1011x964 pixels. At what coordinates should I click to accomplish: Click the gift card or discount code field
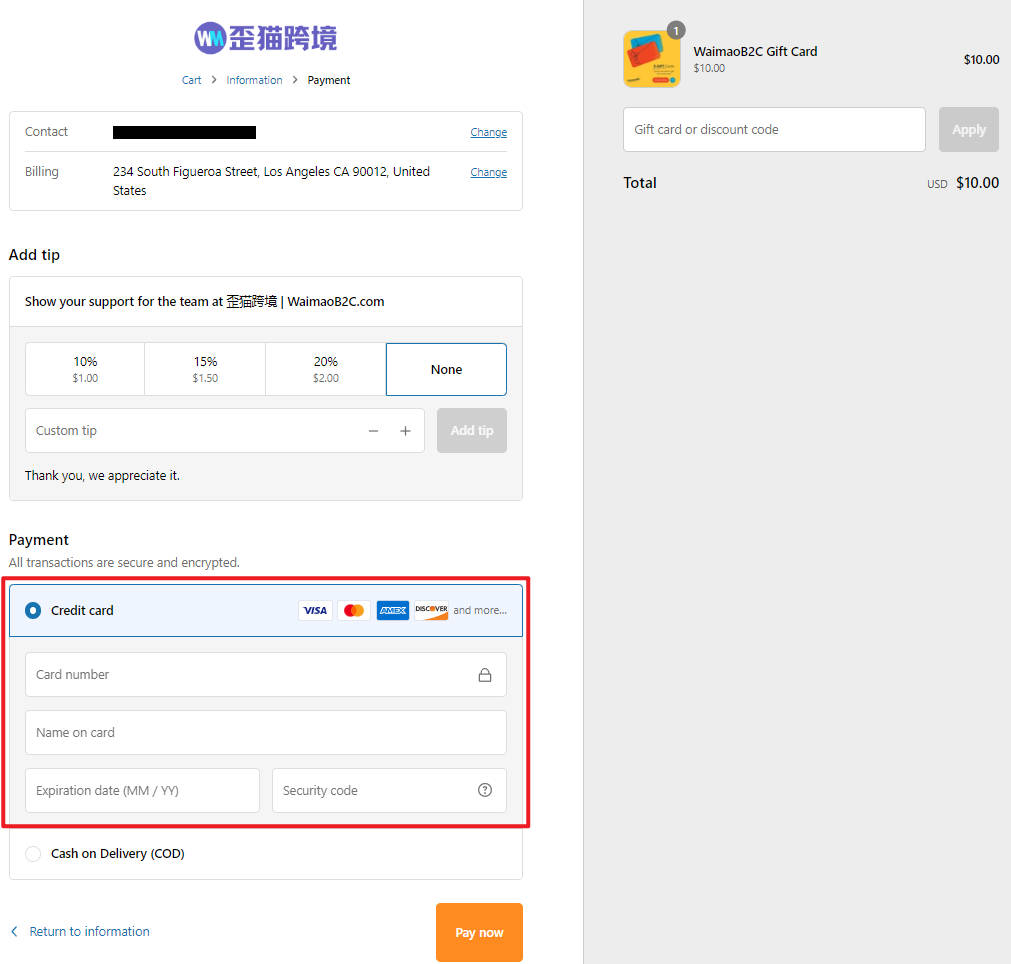point(774,129)
